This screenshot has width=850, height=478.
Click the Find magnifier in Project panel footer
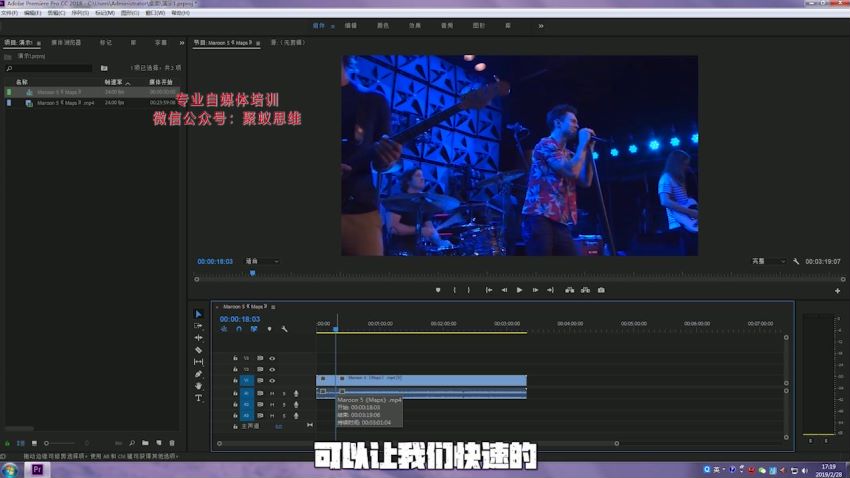132,443
